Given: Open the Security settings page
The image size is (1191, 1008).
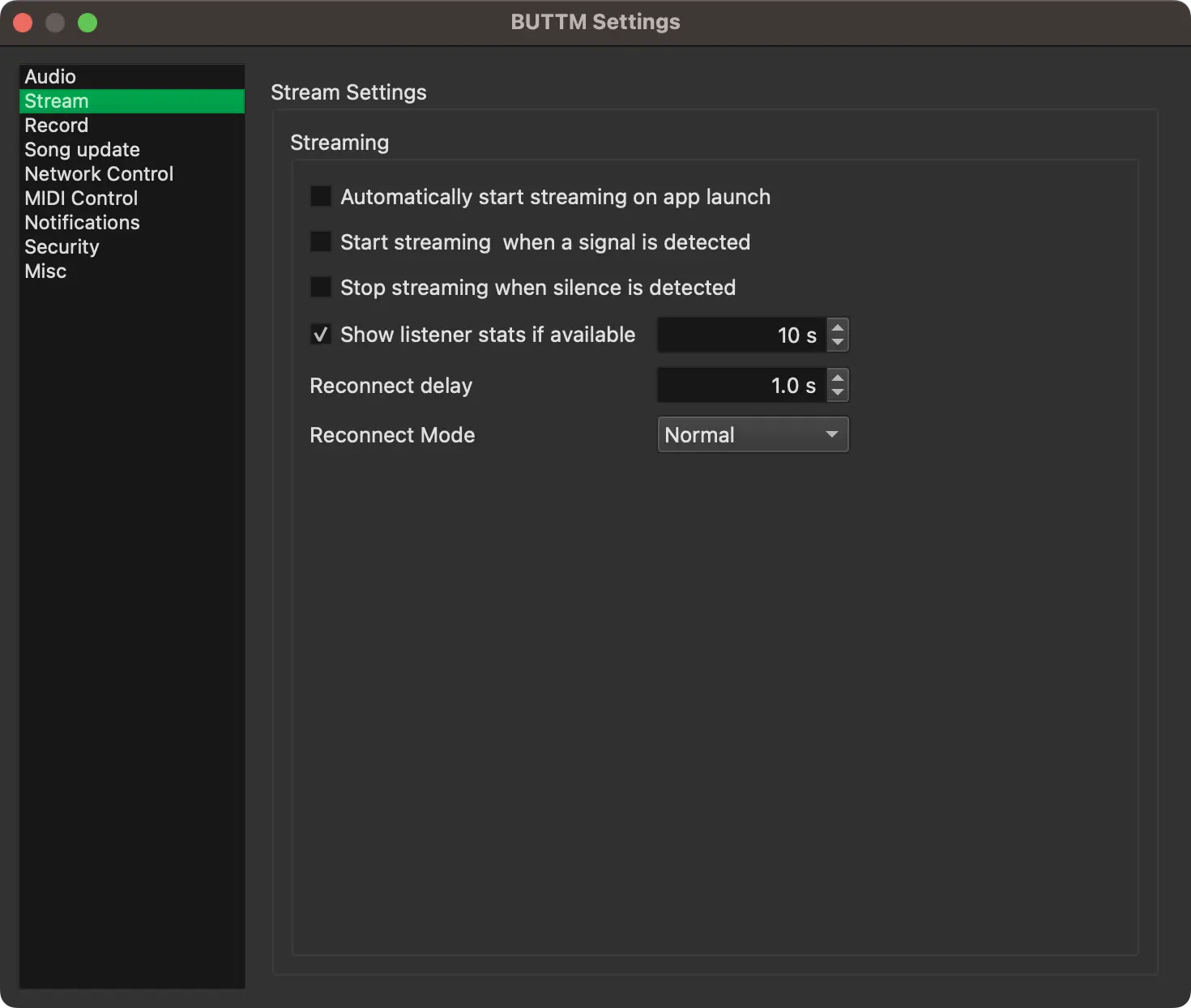Looking at the screenshot, I should (x=62, y=247).
